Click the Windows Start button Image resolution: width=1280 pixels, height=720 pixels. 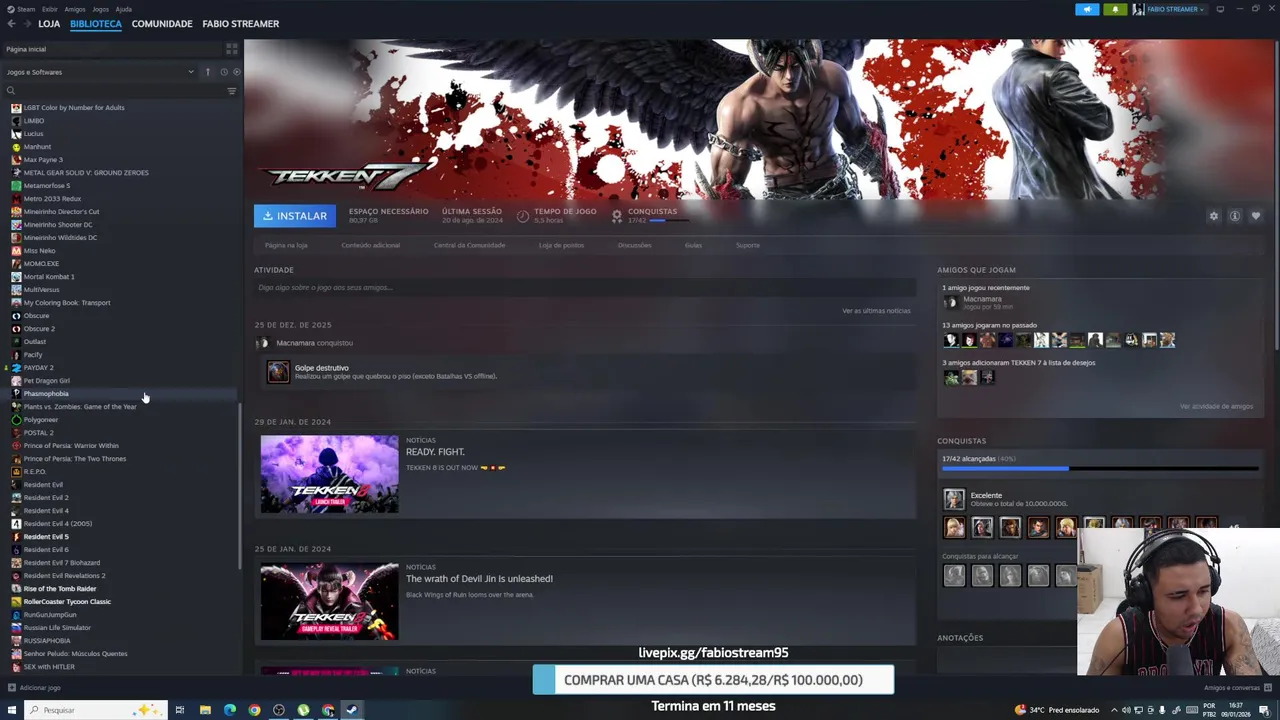11,710
